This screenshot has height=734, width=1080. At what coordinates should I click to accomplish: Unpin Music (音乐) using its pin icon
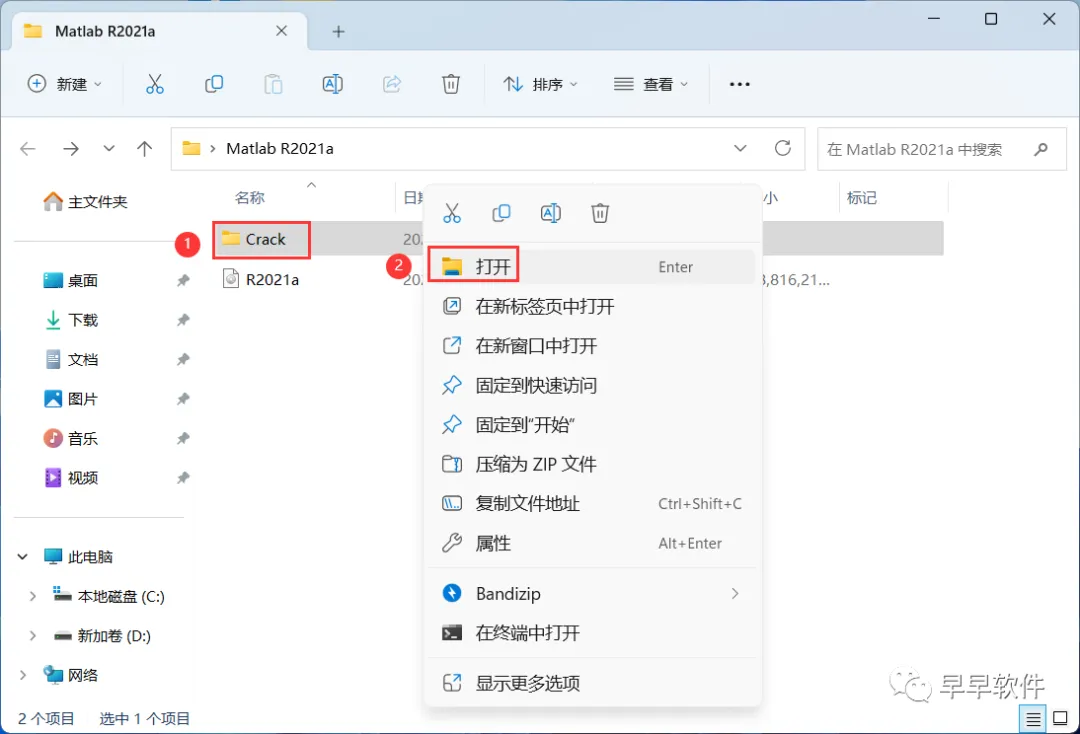(183, 439)
